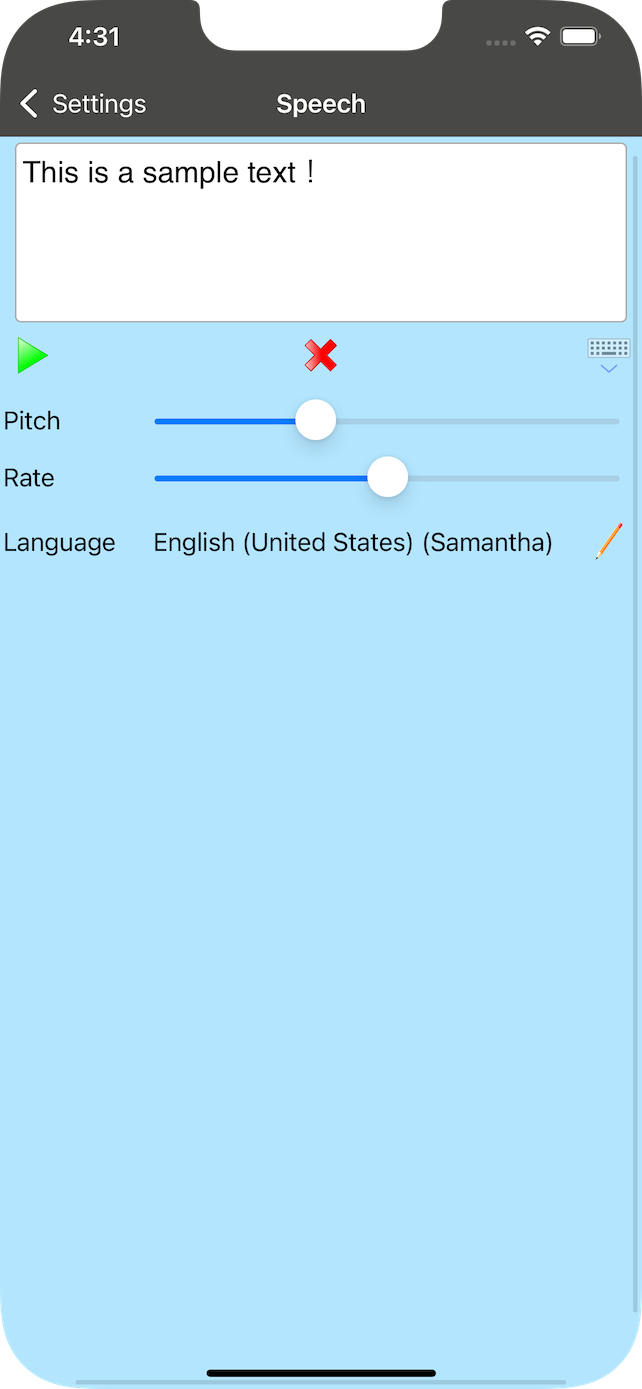Screen dimensions: 642x1389
Task: Tap the clock time in status bar
Action: pyautogui.click(x=94, y=37)
